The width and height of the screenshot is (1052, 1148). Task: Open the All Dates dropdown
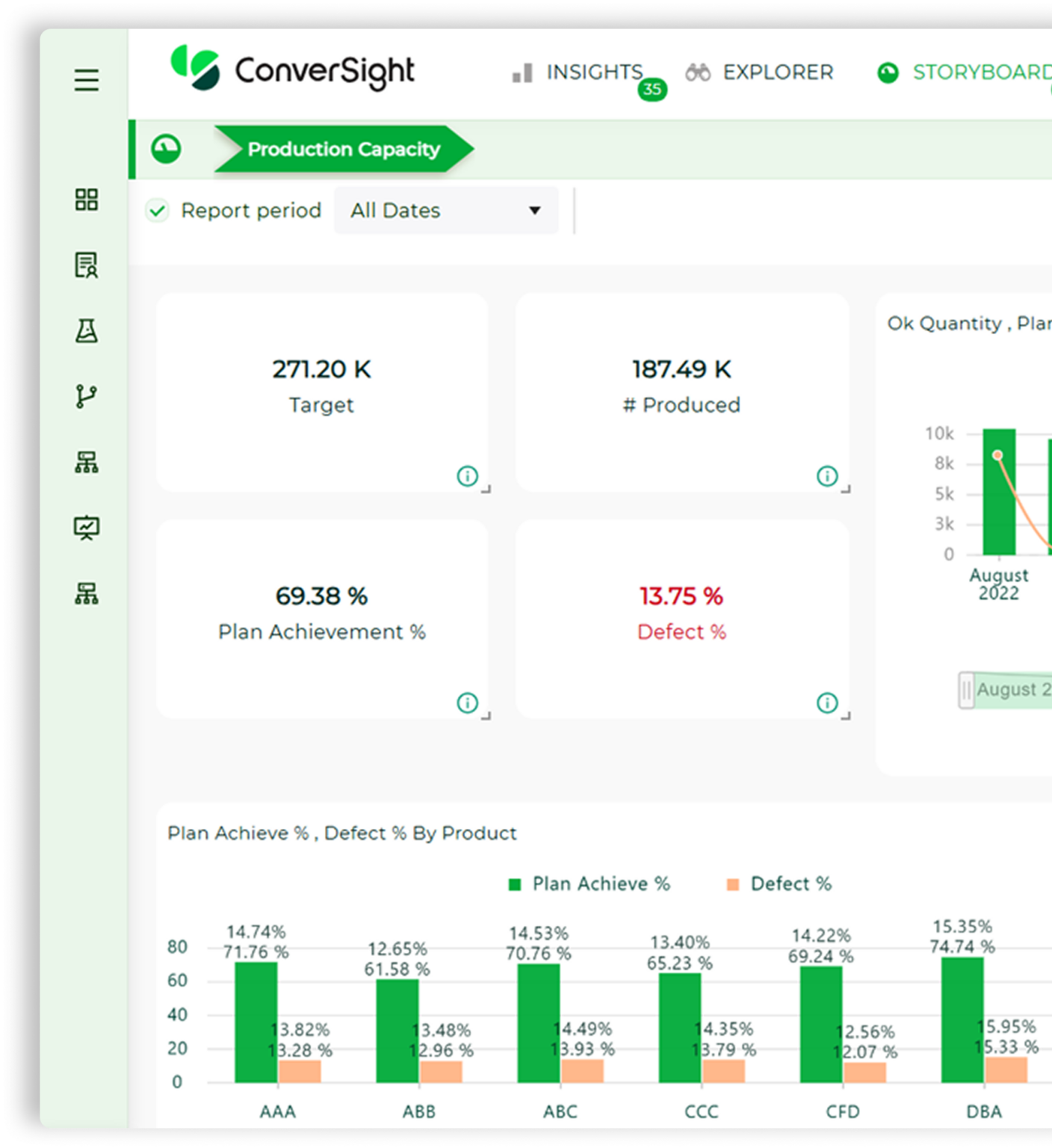click(x=446, y=211)
